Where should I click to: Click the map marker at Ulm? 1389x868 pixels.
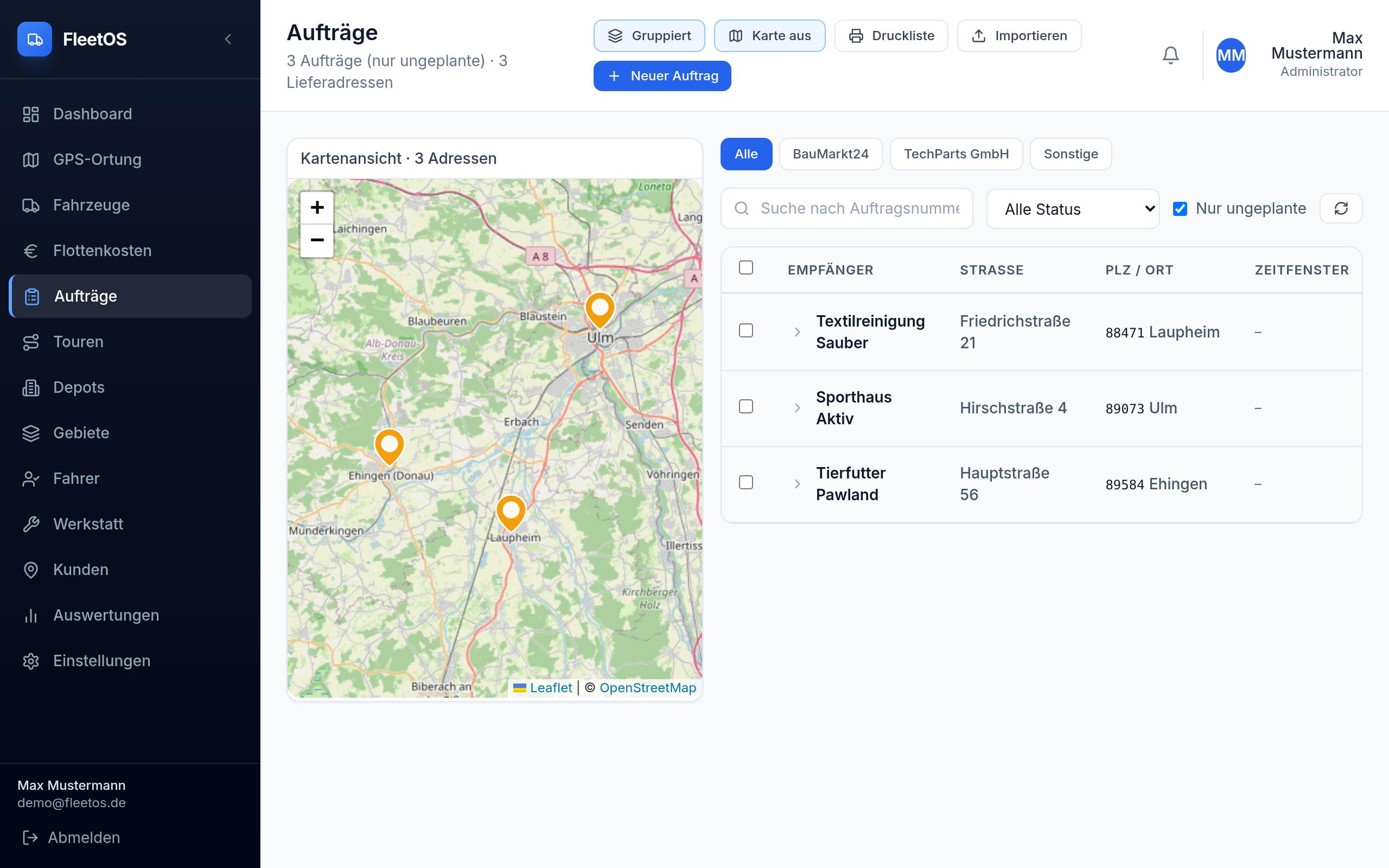pos(600,310)
